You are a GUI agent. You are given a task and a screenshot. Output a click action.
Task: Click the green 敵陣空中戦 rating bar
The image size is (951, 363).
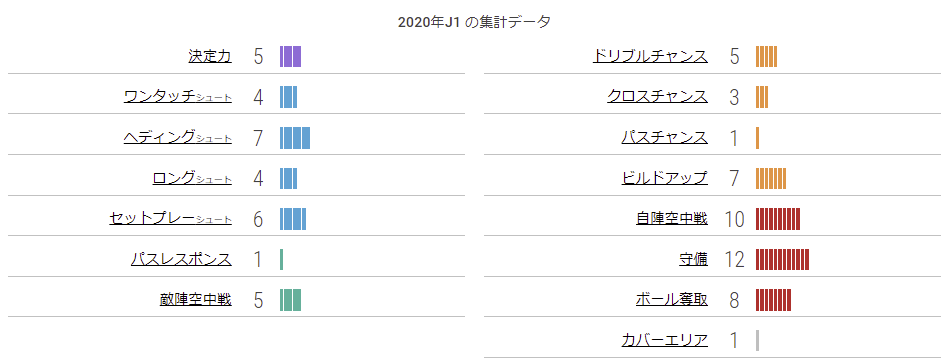[291, 299]
